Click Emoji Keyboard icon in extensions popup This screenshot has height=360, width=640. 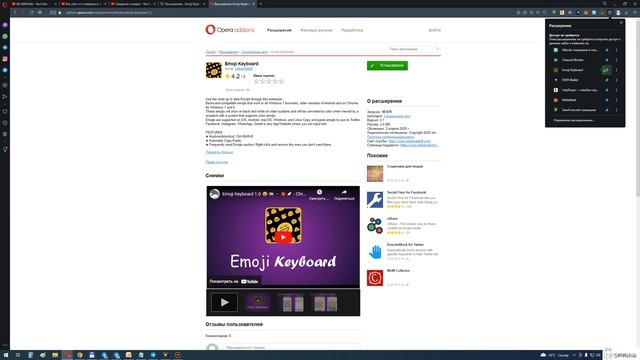pos(556,70)
